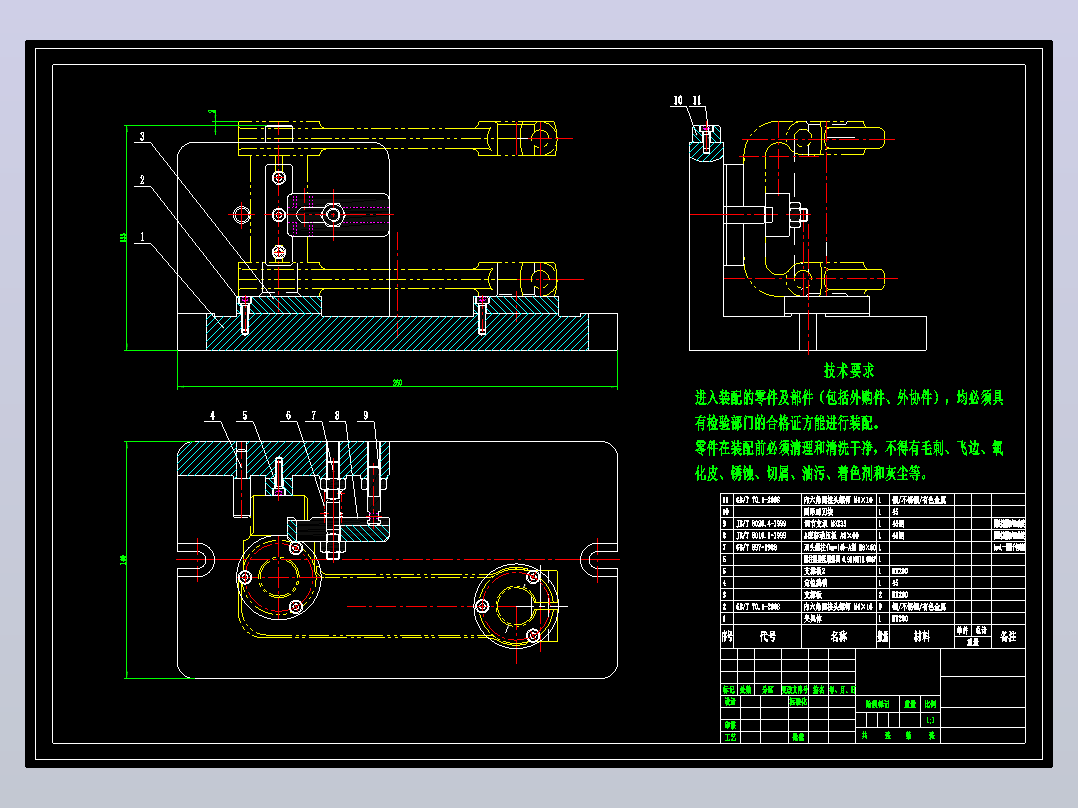Screen dimensions: 1078x808
Task: Click the '阶段标记' label in title block
Action: coord(877,704)
